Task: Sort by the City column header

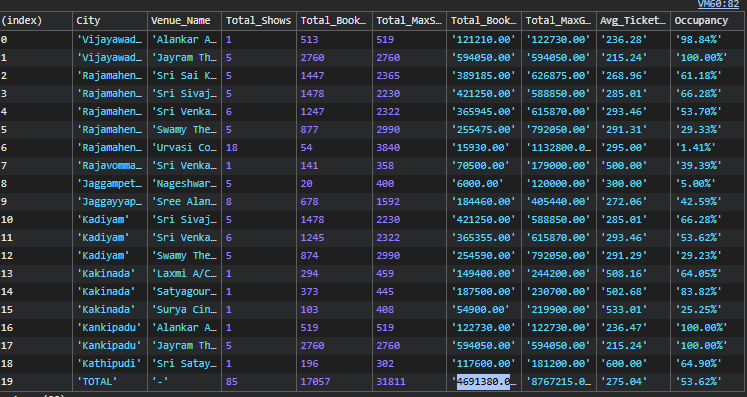Action: pos(110,21)
